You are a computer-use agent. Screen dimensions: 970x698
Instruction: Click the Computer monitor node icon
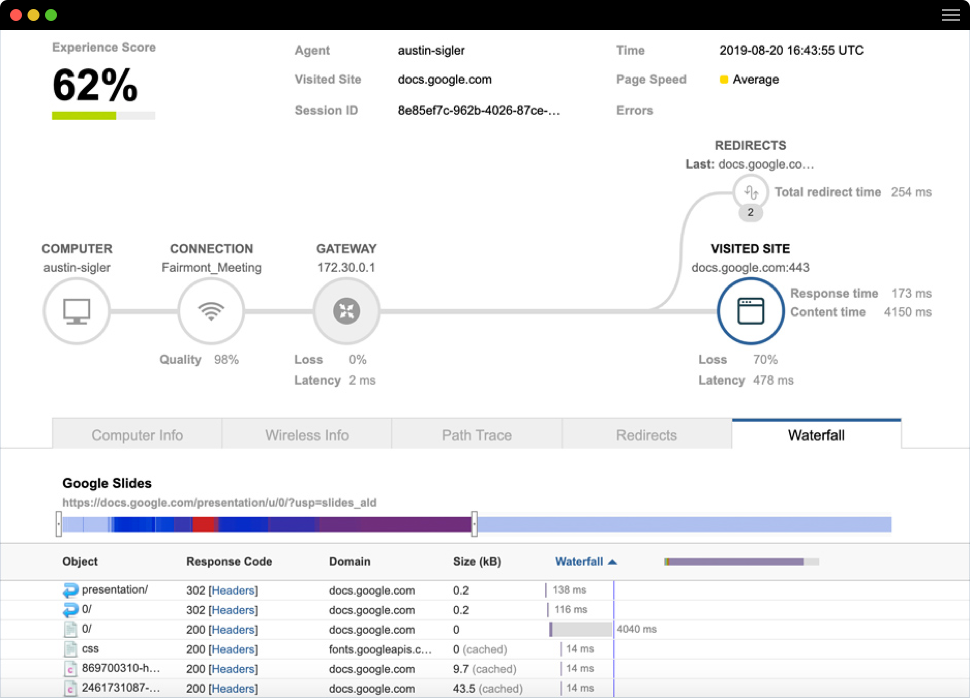point(76,311)
